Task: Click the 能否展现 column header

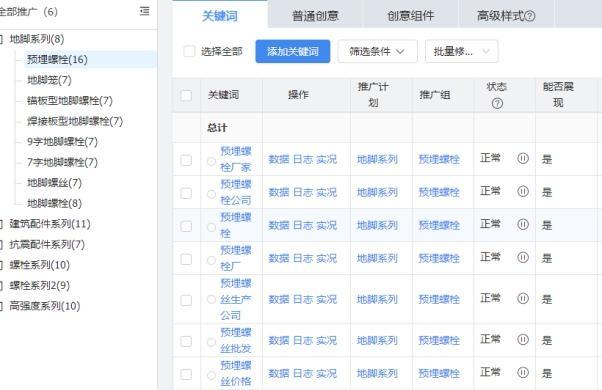Action: tap(558, 95)
